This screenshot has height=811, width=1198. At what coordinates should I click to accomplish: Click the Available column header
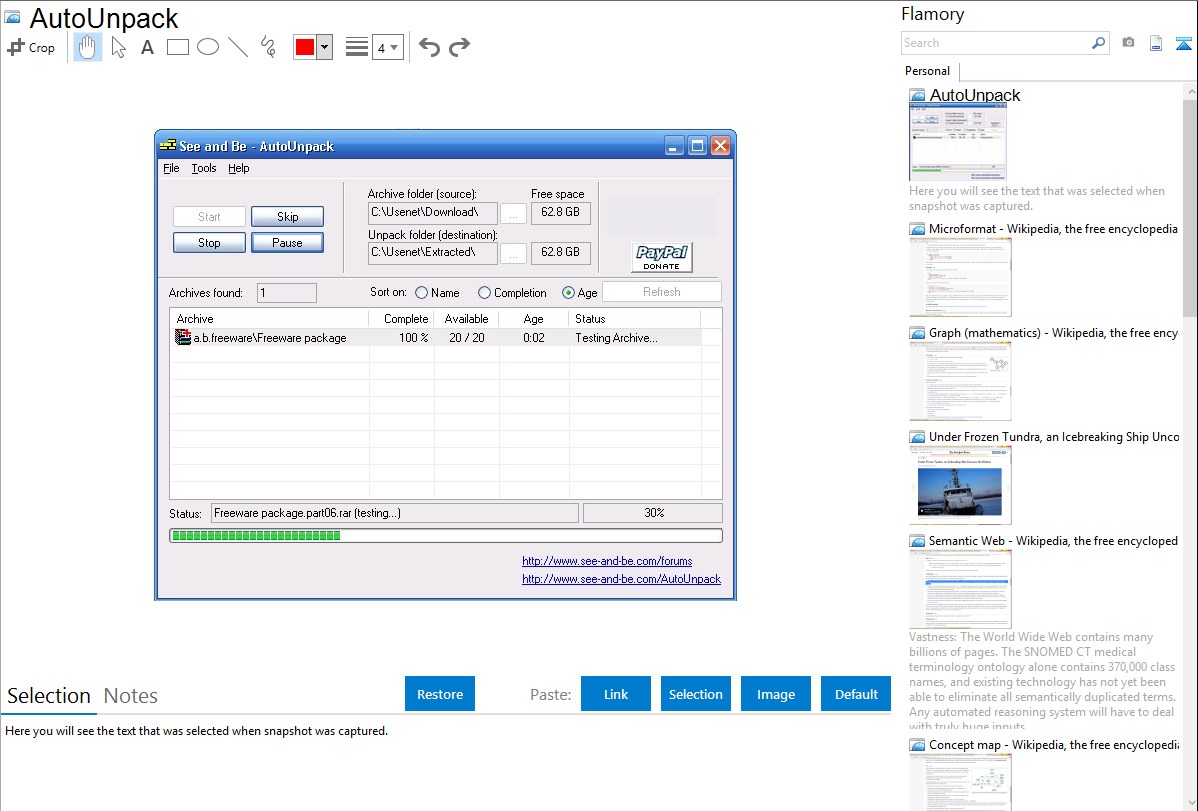click(x=466, y=319)
